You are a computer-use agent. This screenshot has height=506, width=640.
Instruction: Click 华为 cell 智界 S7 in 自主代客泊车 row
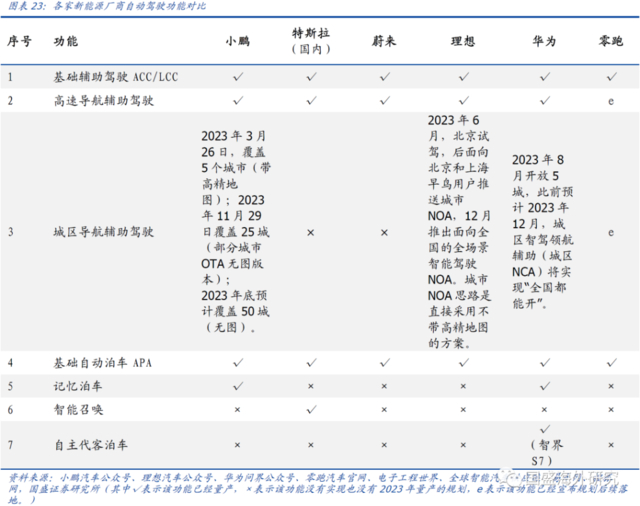[545, 445]
